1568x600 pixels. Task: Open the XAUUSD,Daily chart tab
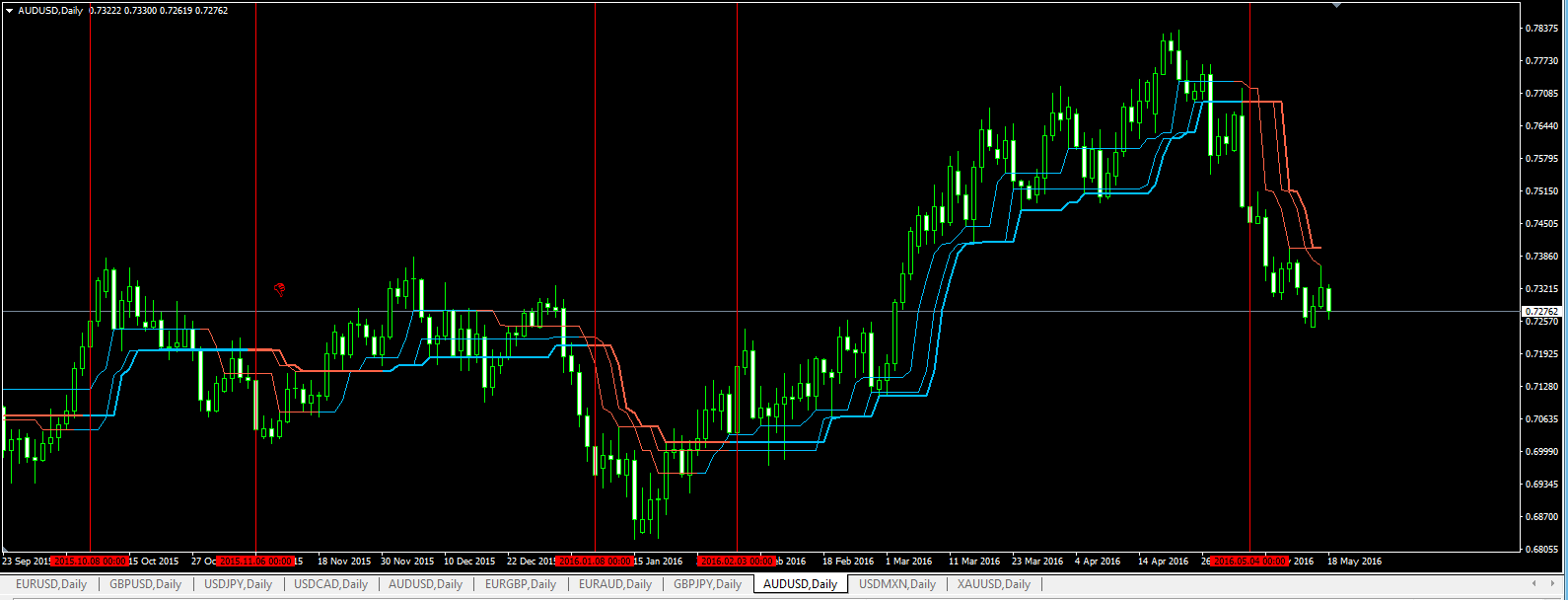pyautogui.click(x=993, y=584)
